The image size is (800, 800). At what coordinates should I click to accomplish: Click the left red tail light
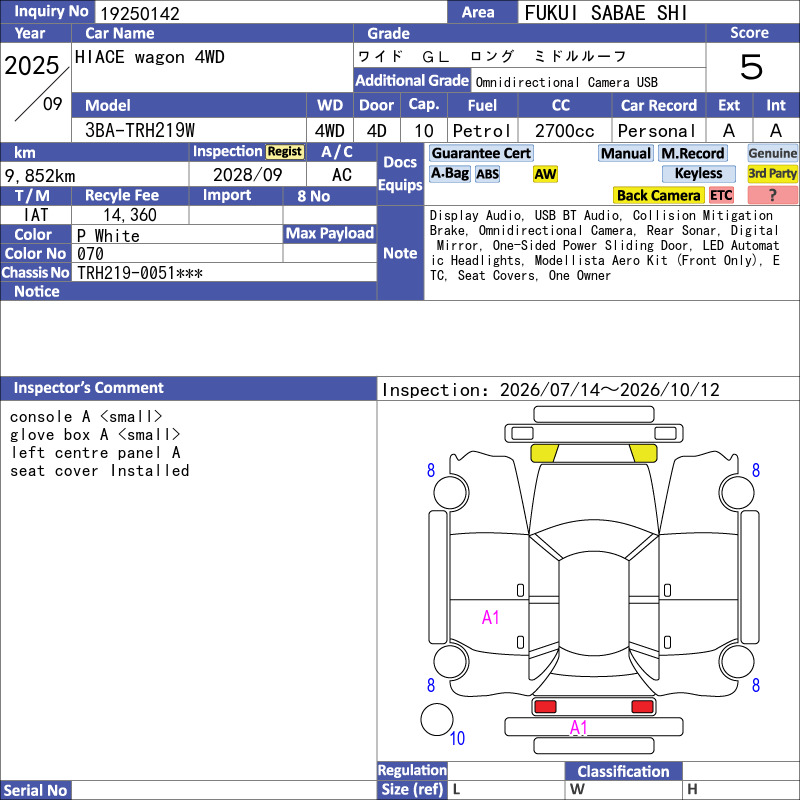[x=545, y=707]
